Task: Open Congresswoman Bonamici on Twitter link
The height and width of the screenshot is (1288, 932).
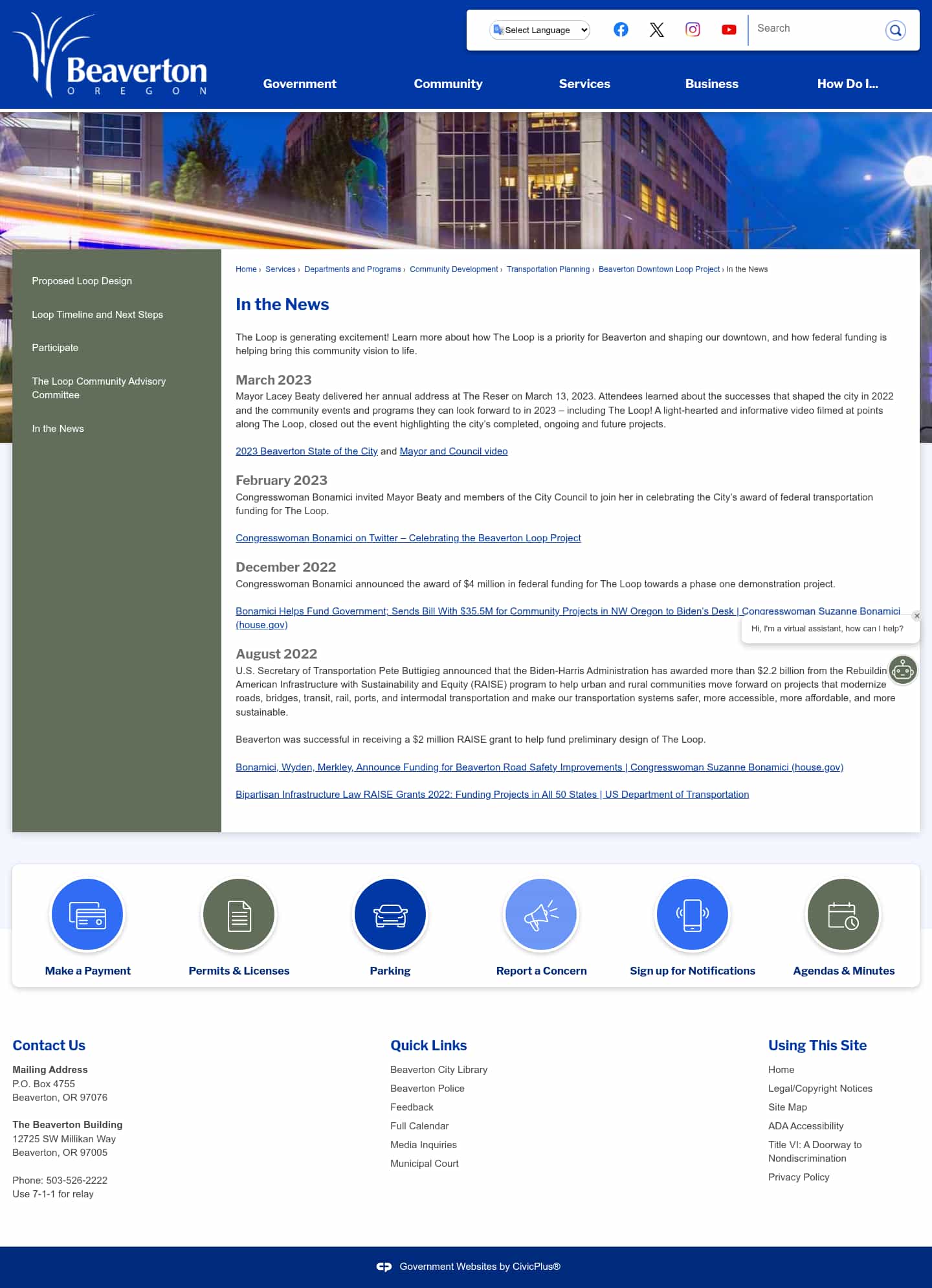Action: (x=408, y=538)
